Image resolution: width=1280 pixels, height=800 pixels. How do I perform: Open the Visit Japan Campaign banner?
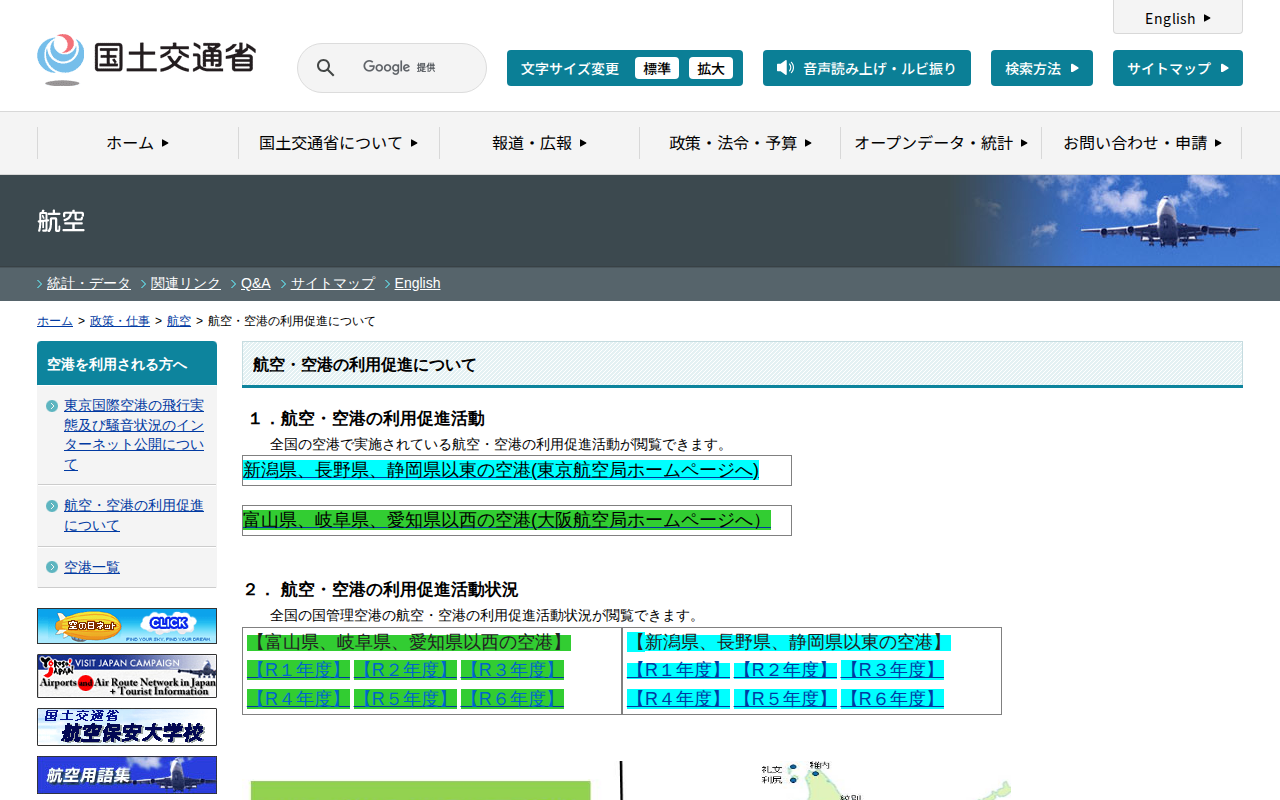pyautogui.click(x=127, y=676)
